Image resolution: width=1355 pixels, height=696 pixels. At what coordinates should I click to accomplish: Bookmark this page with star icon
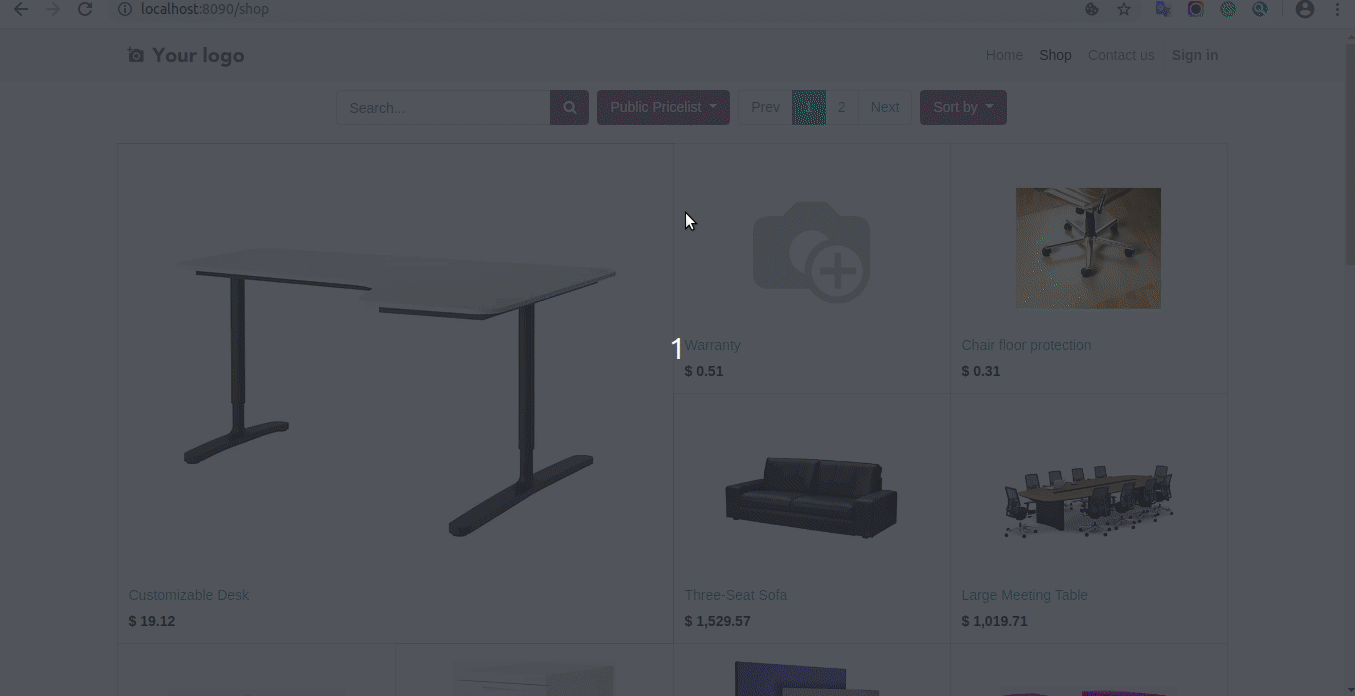[x=1124, y=9]
